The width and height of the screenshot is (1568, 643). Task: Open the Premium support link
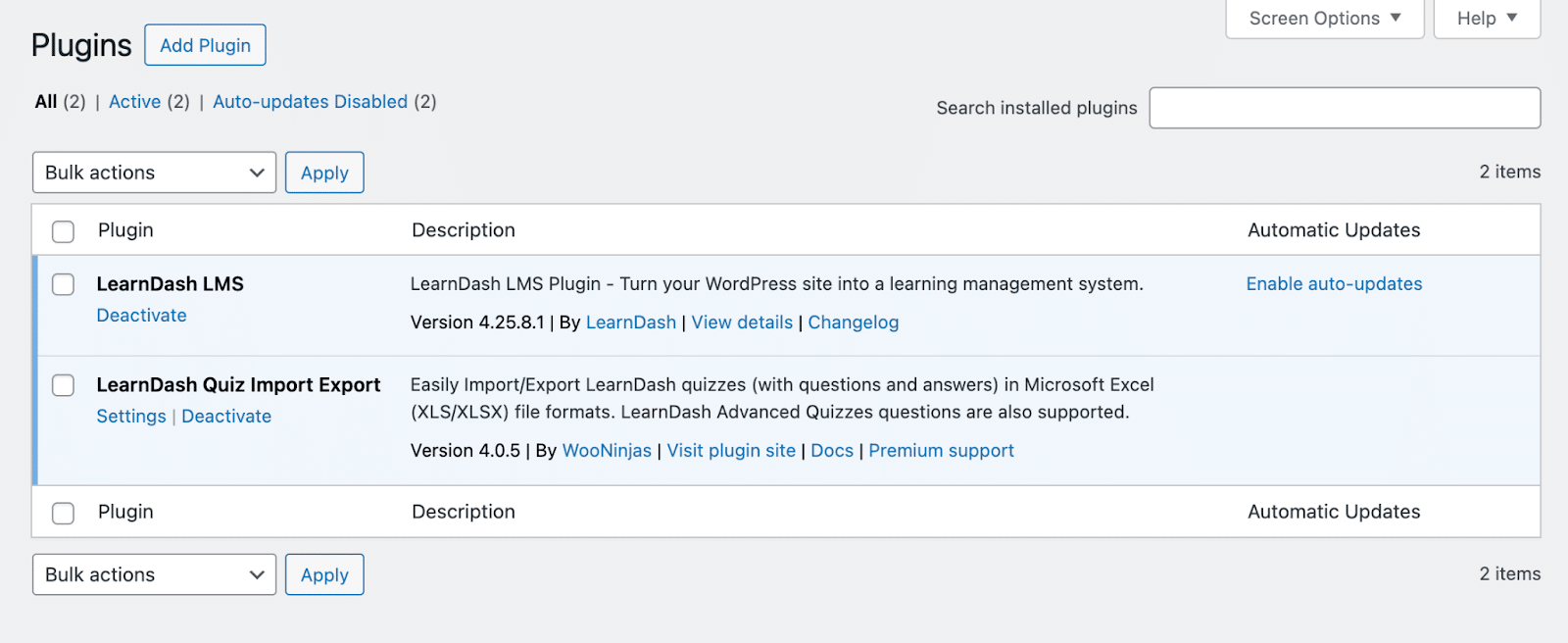pyautogui.click(x=941, y=451)
